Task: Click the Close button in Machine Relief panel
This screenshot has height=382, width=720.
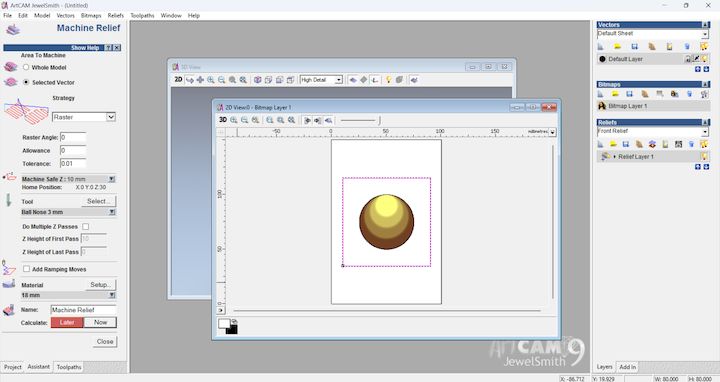Action: pos(105,342)
